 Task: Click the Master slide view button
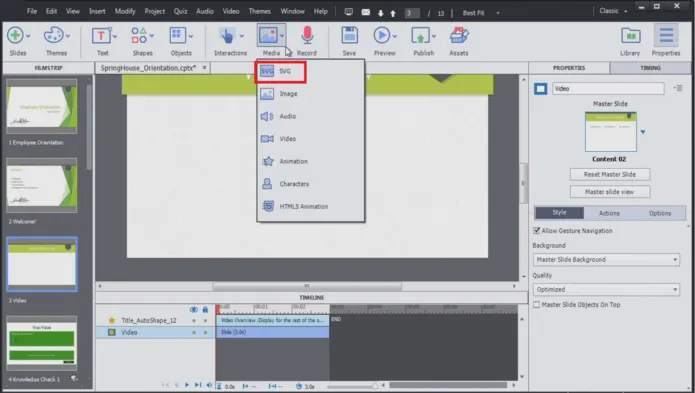pyautogui.click(x=610, y=192)
